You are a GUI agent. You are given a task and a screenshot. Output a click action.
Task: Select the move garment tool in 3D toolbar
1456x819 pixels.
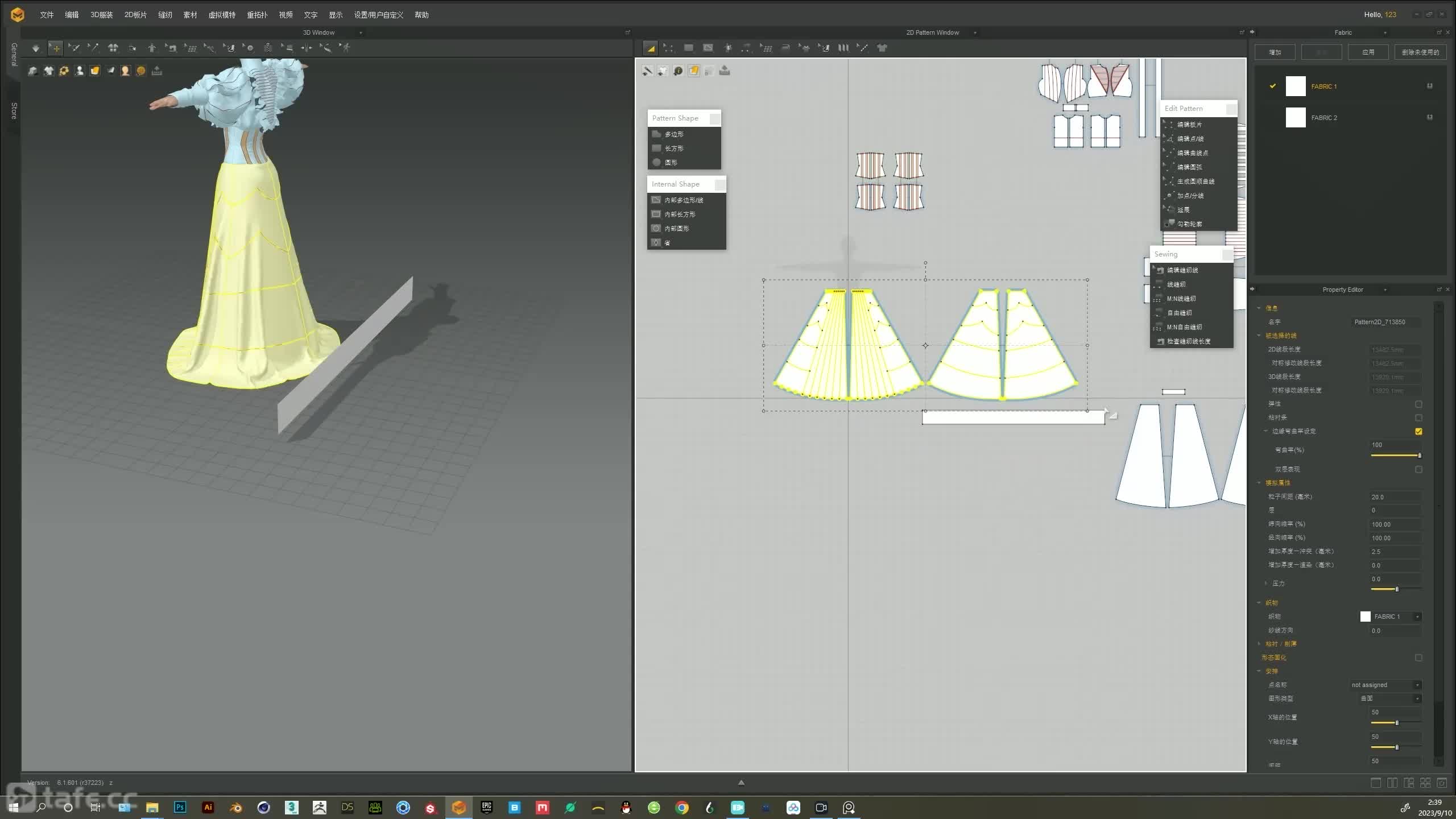pos(55,48)
